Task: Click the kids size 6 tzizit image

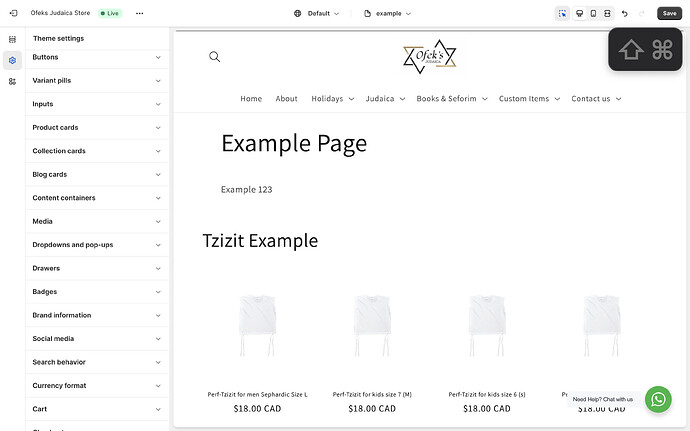Action: (x=487, y=325)
